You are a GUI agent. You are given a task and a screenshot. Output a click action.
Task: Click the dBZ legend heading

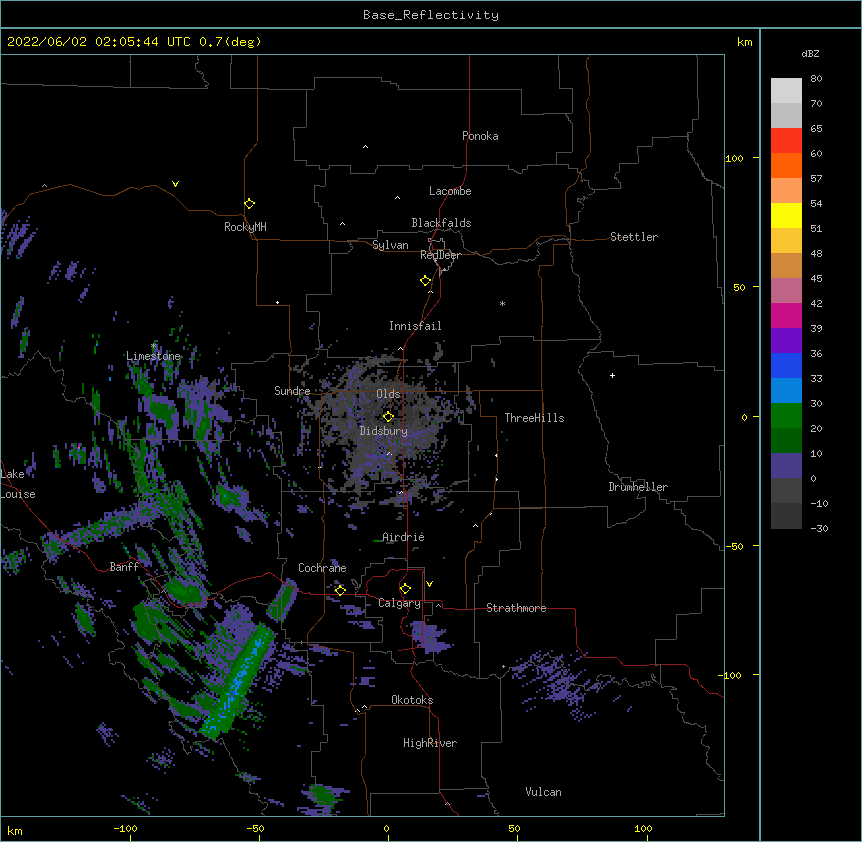pos(810,53)
